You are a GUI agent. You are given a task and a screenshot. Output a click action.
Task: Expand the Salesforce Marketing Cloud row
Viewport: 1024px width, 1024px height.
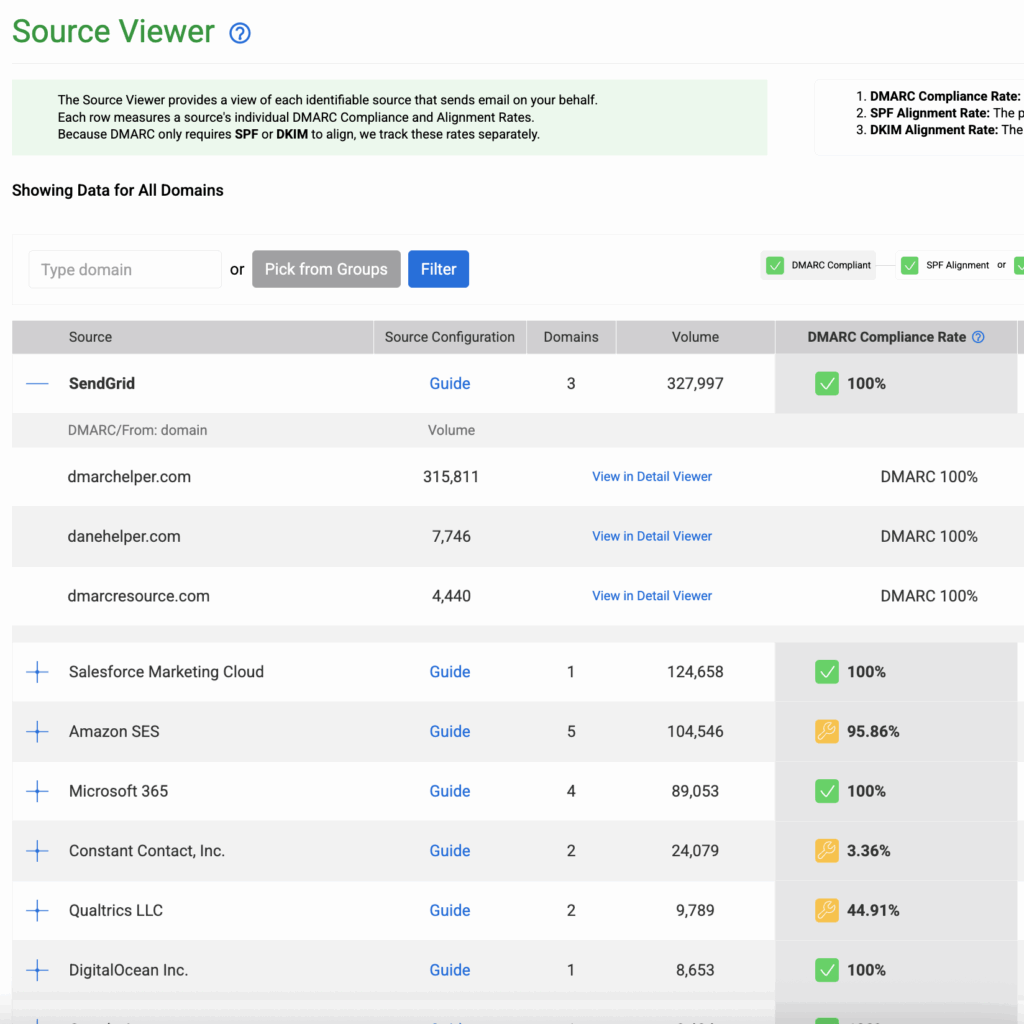tap(37, 671)
